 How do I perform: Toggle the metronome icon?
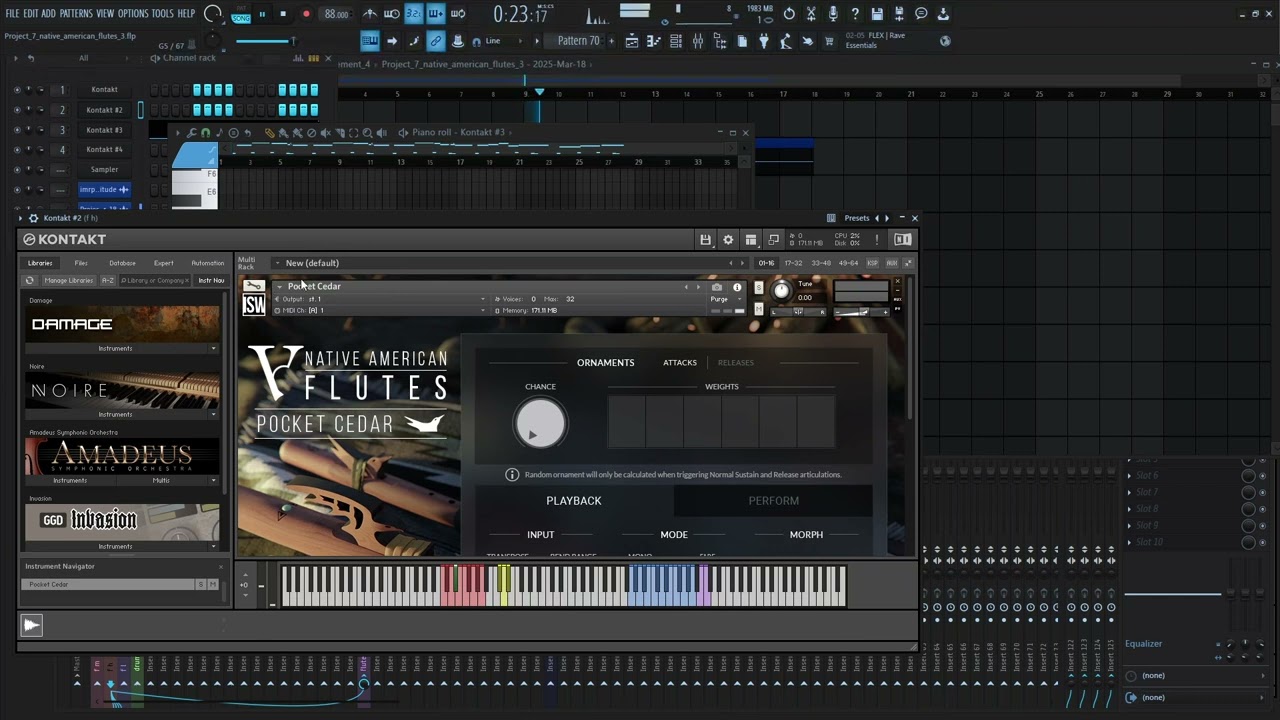coord(370,14)
